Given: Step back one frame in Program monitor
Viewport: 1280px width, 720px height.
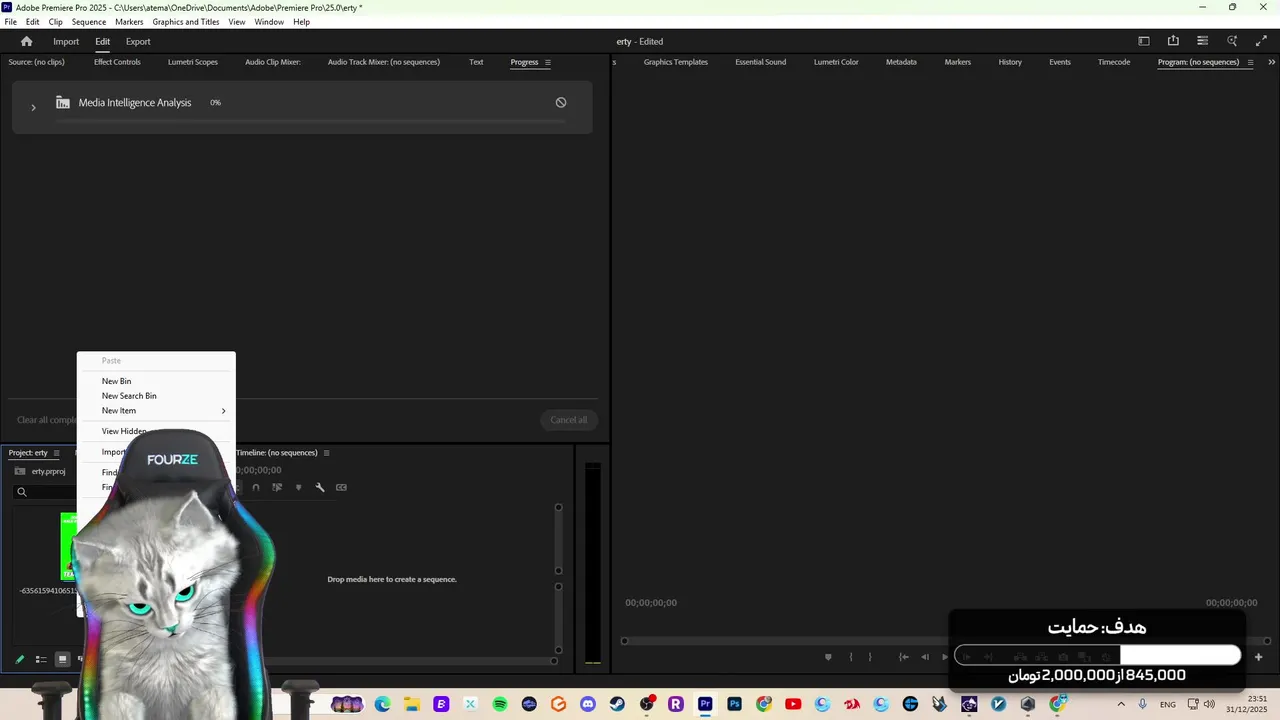Looking at the screenshot, I should click(925, 657).
